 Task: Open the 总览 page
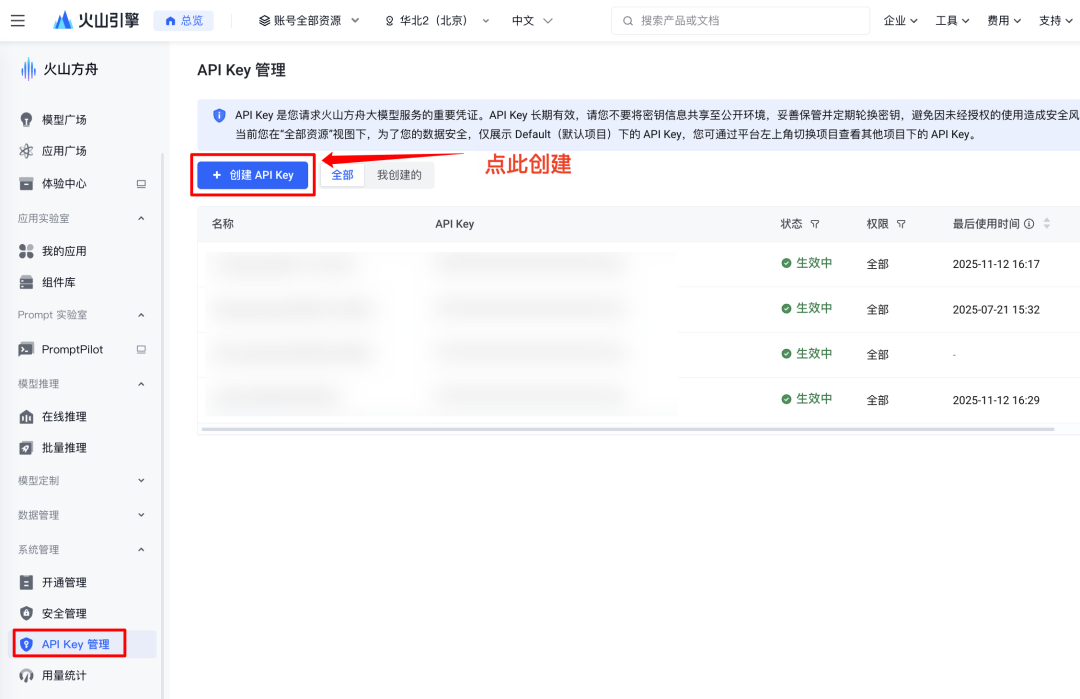tap(183, 19)
